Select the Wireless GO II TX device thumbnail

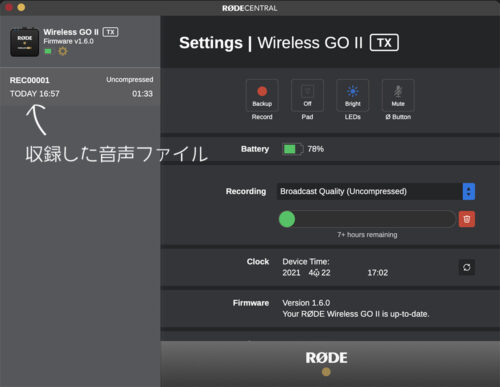point(24,42)
